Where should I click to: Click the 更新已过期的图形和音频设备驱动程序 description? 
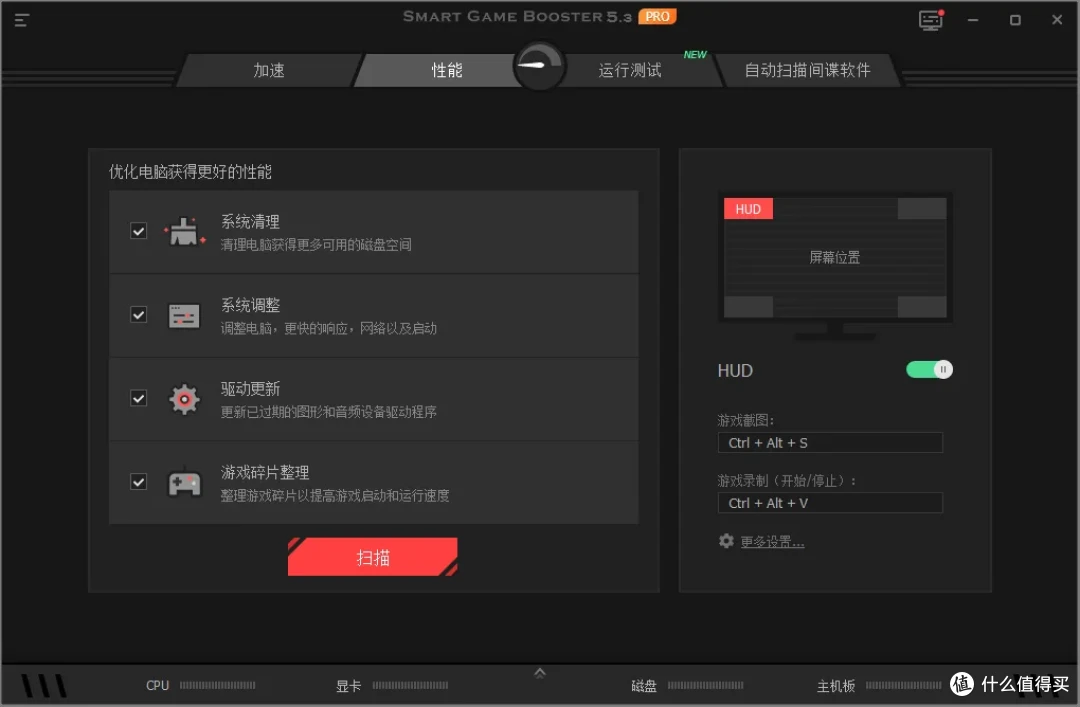click(329, 412)
